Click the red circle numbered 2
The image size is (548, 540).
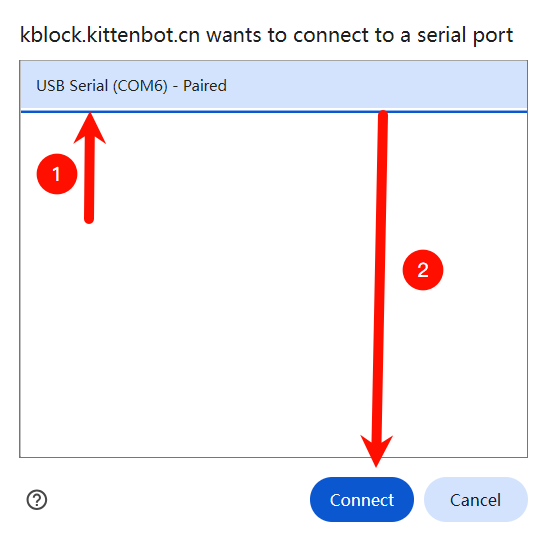point(423,270)
